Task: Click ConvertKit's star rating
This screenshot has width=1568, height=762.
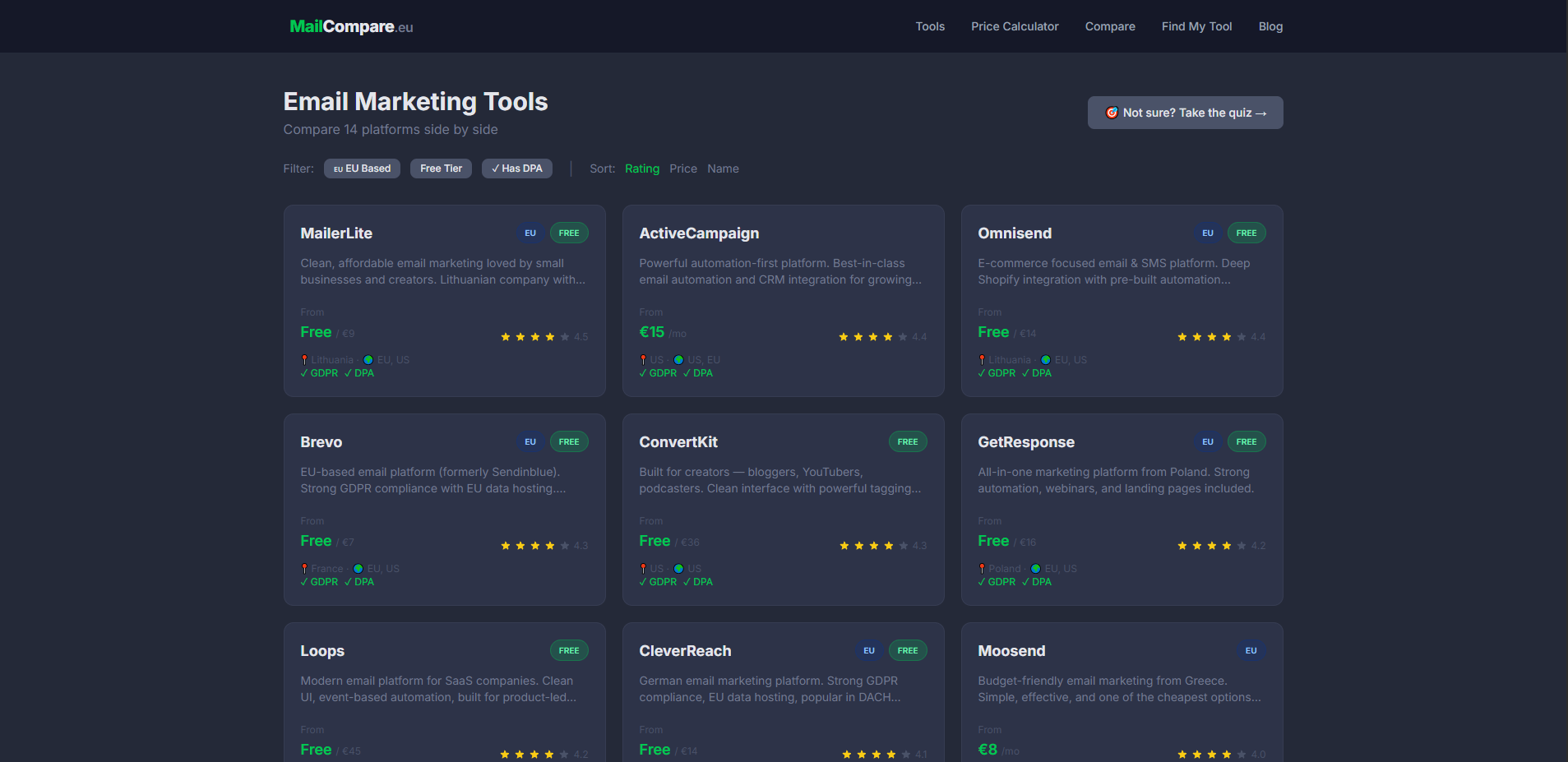Action: [x=883, y=546]
